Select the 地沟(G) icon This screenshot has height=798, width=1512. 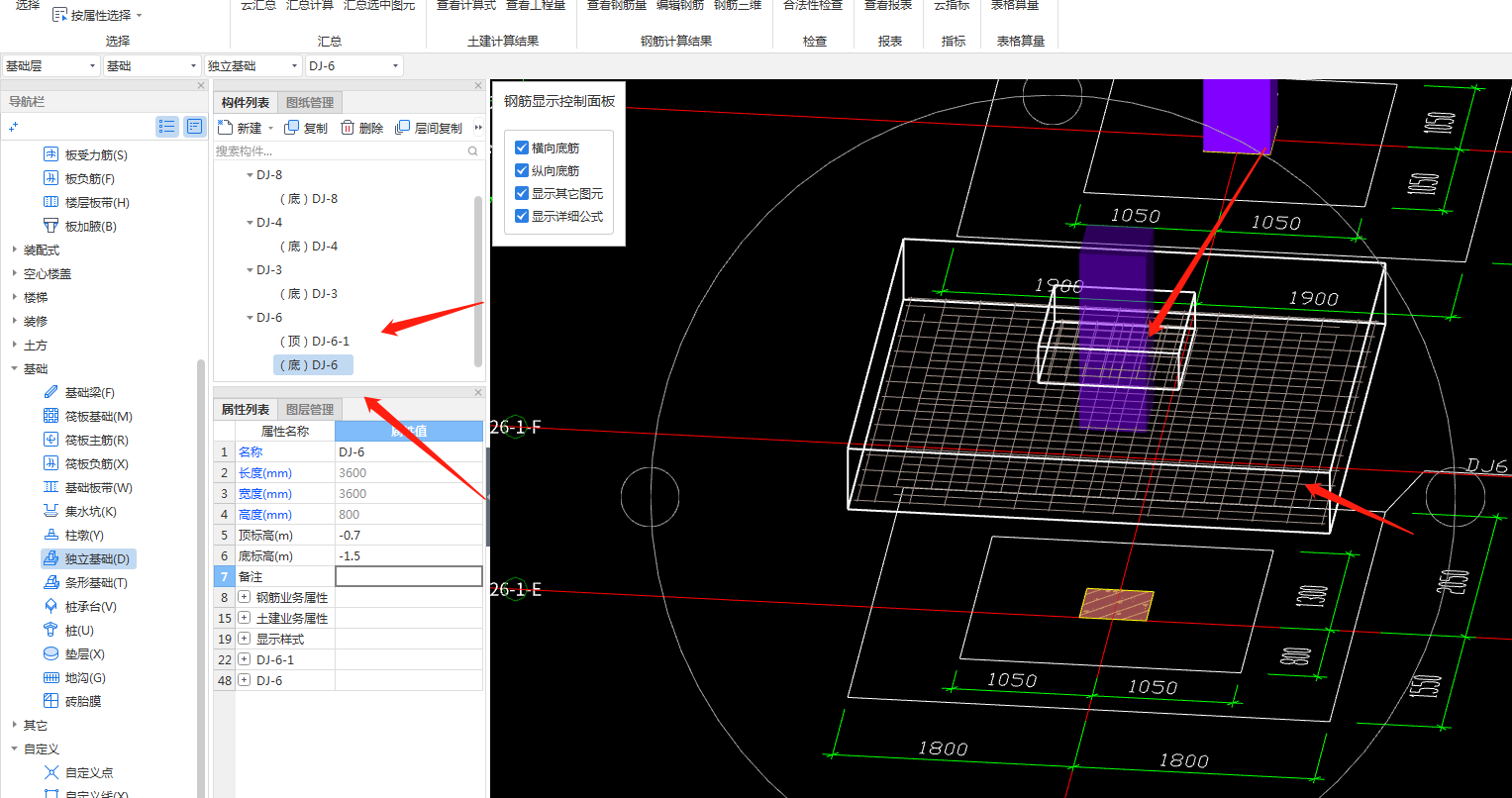click(50, 677)
